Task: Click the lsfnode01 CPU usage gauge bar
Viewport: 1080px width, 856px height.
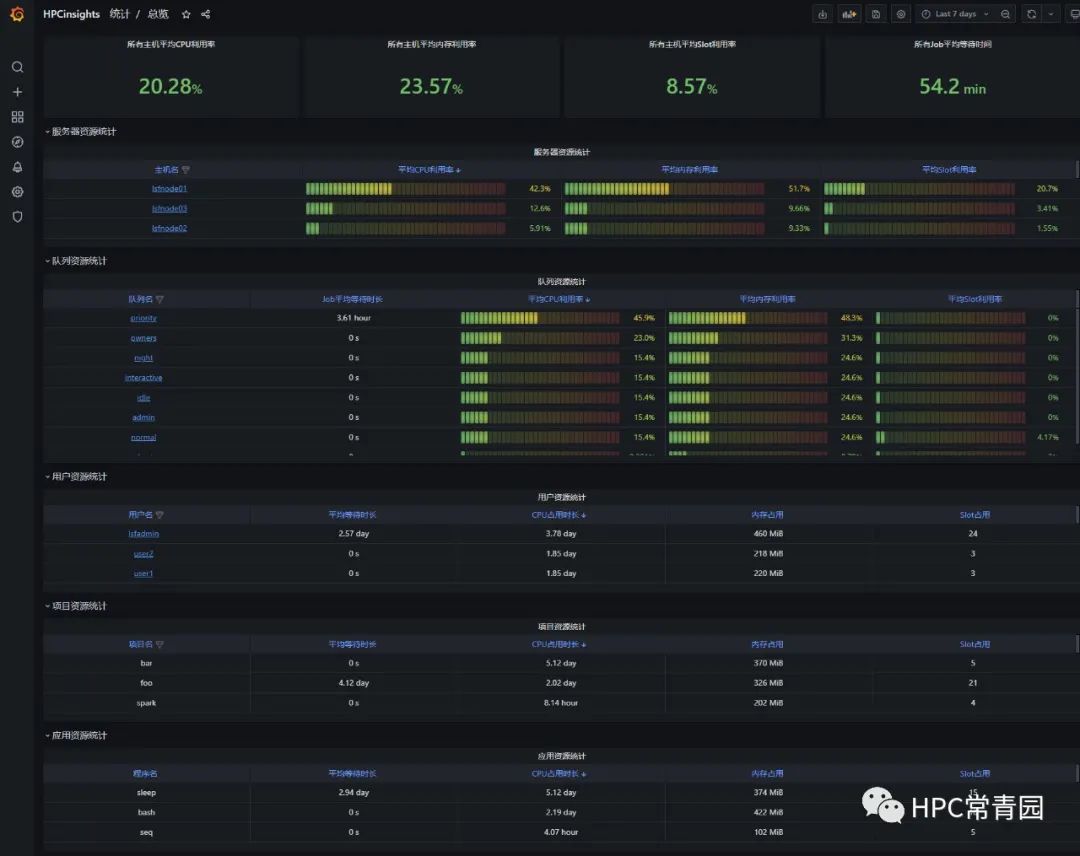Action: pyautogui.click(x=406, y=189)
